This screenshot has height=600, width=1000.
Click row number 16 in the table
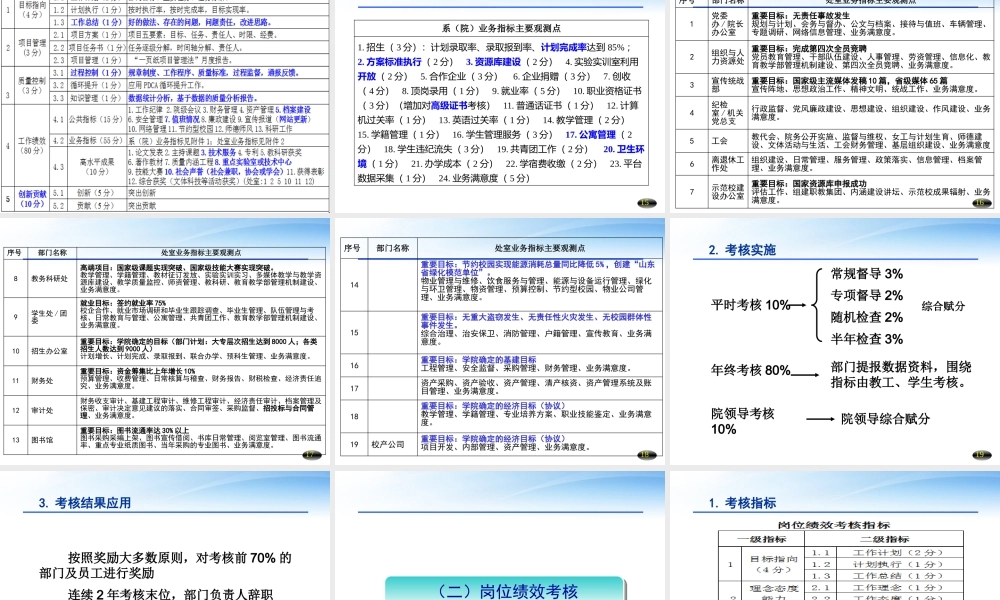point(354,365)
